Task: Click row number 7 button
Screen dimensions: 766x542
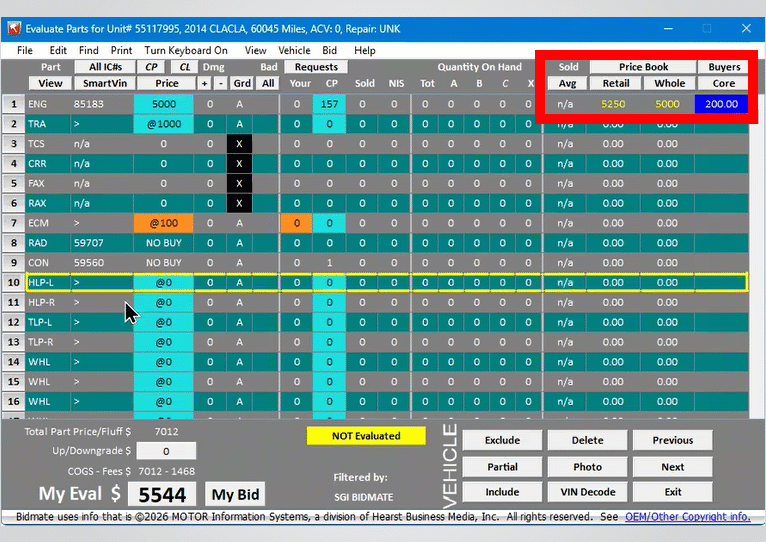Action: [14, 223]
